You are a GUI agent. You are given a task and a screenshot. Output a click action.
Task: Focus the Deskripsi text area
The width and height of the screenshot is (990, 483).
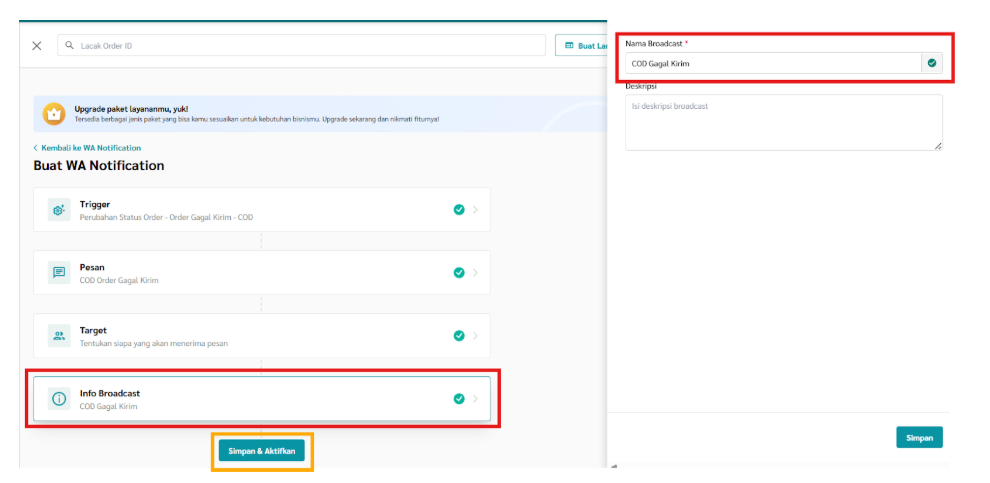783,122
